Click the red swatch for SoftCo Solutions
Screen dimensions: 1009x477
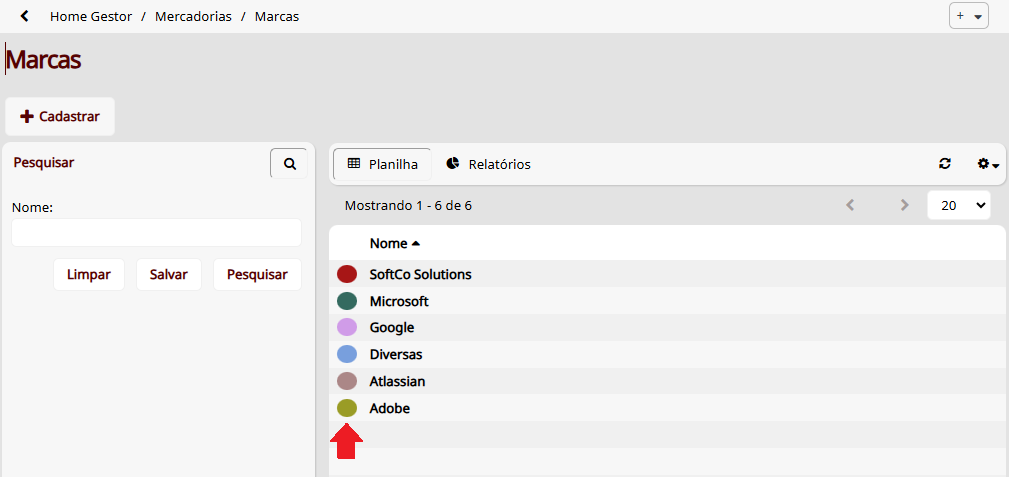(347, 274)
